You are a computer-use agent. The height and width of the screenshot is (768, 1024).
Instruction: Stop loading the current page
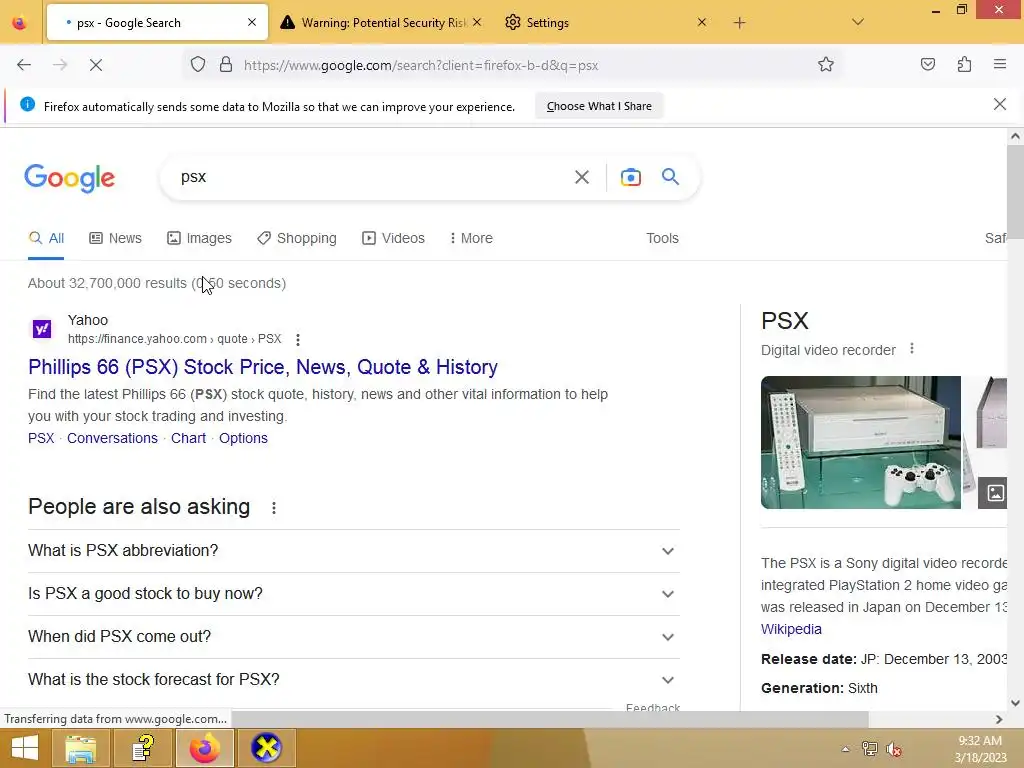(95, 65)
